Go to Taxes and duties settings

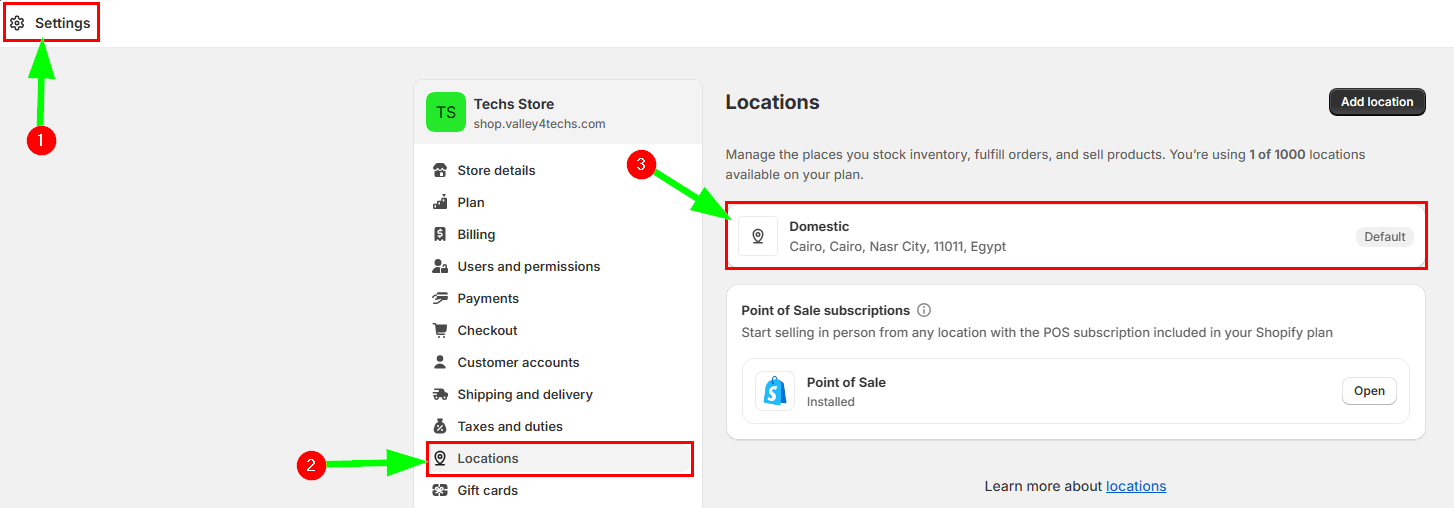point(510,427)
